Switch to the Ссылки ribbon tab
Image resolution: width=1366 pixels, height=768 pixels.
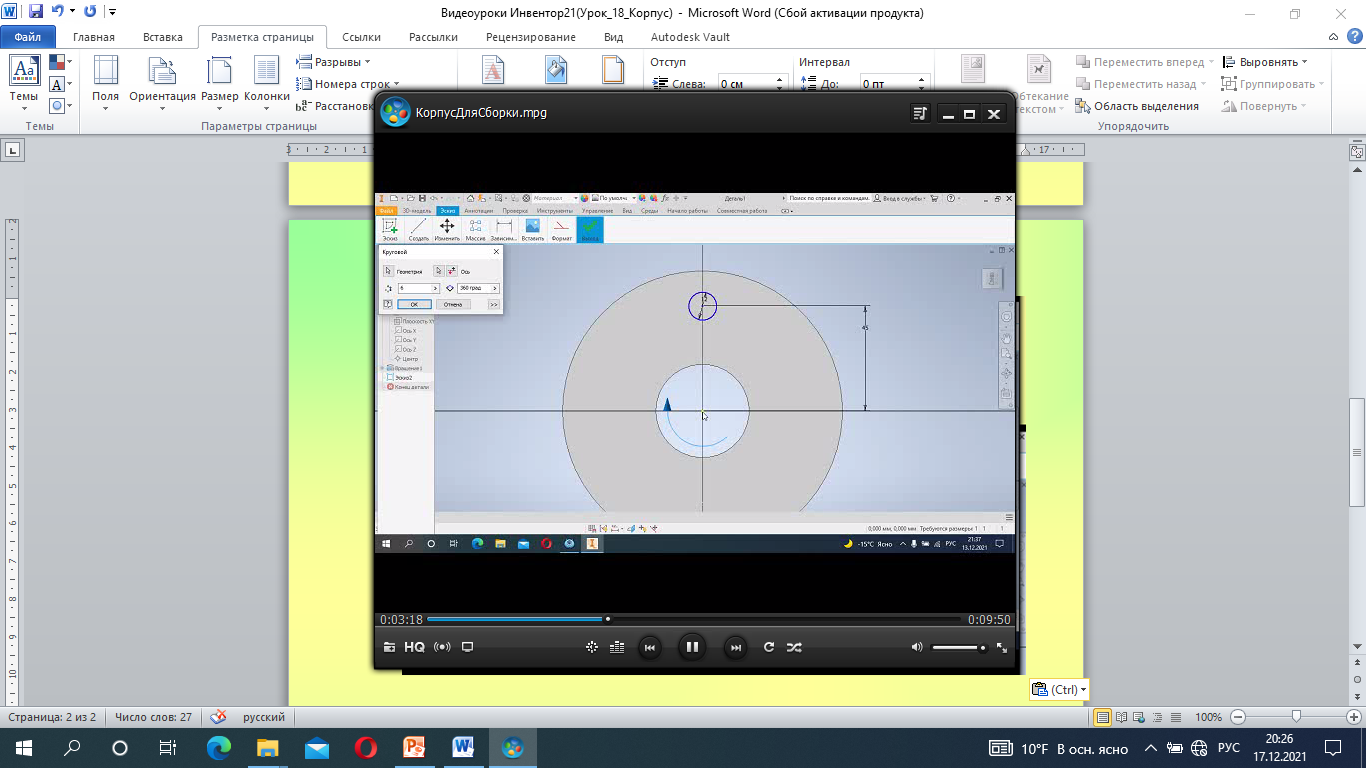(361, 37)
